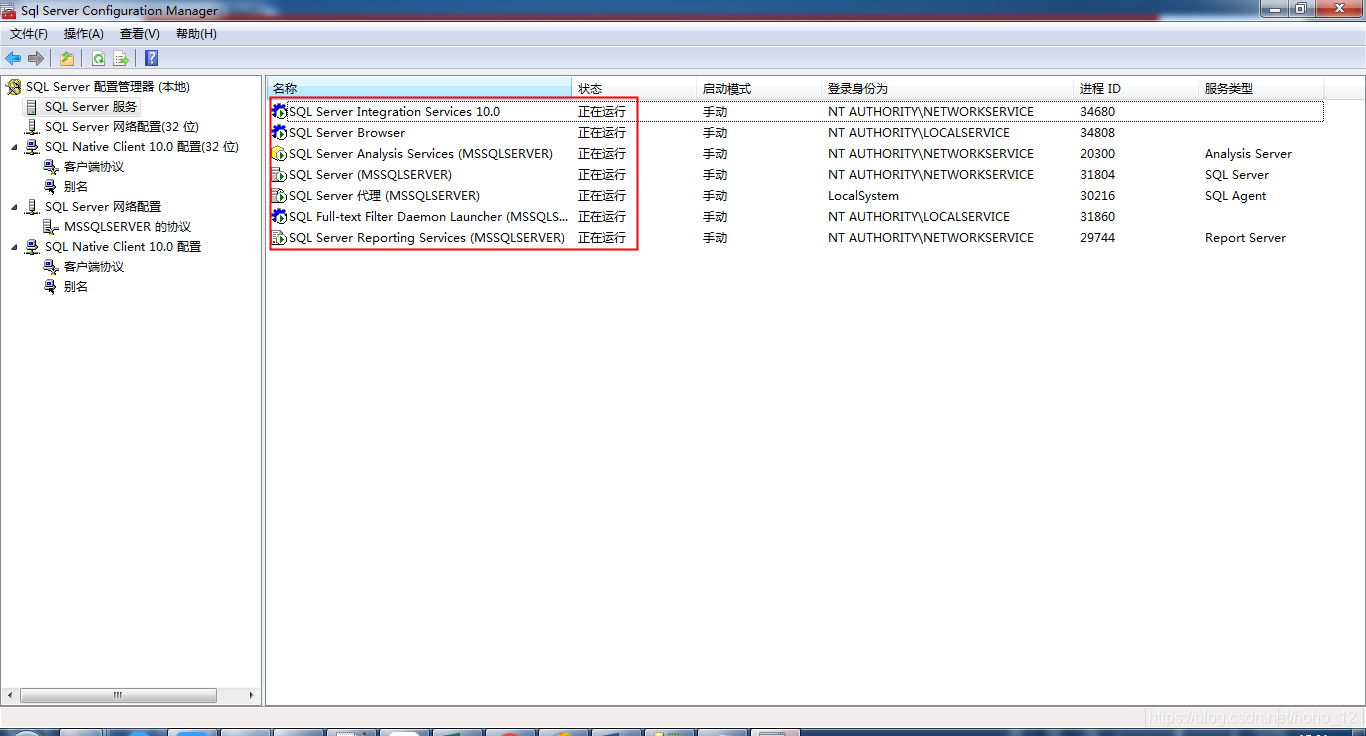Select 别名 under Native Client 配置(32 位)
Viewport: 1366px width, 736px height.
(76, 187)
